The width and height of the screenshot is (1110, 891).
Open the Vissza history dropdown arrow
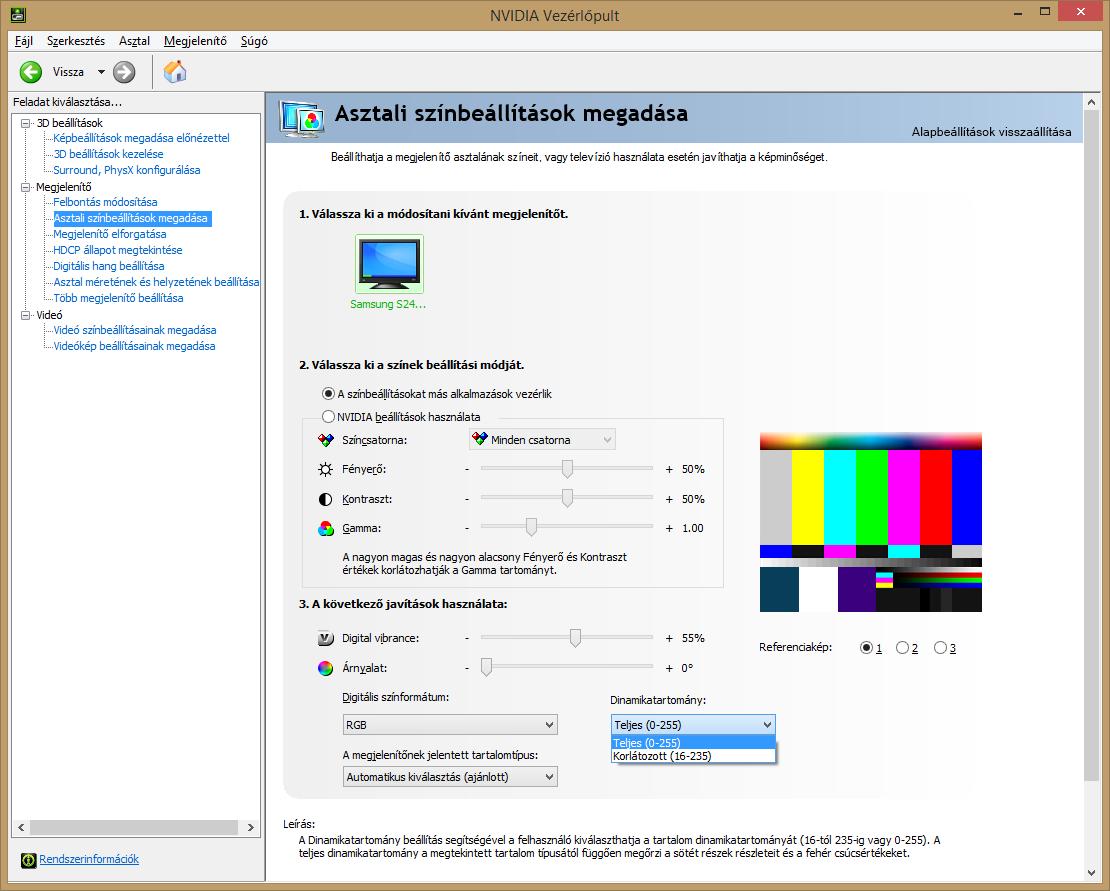(x=101, y=71)
